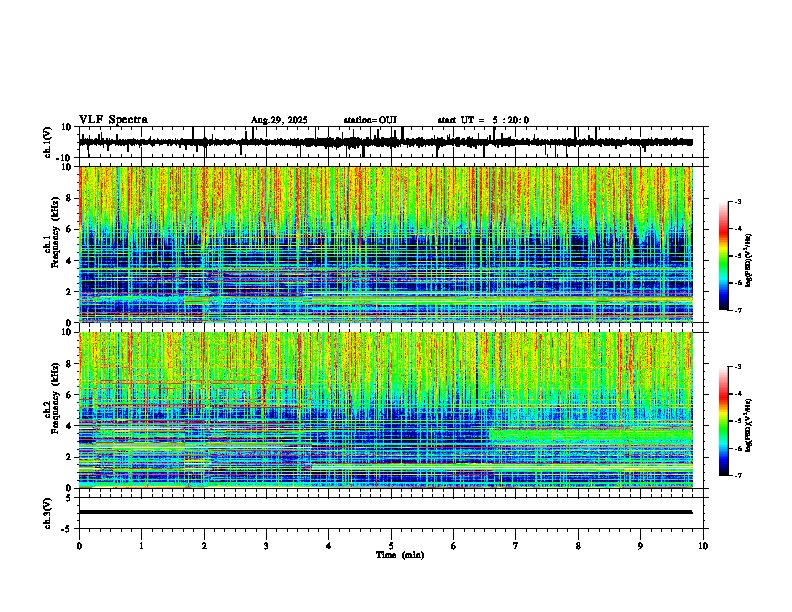
Task: Click the "Time (min)" axis label
Action: 400,555
